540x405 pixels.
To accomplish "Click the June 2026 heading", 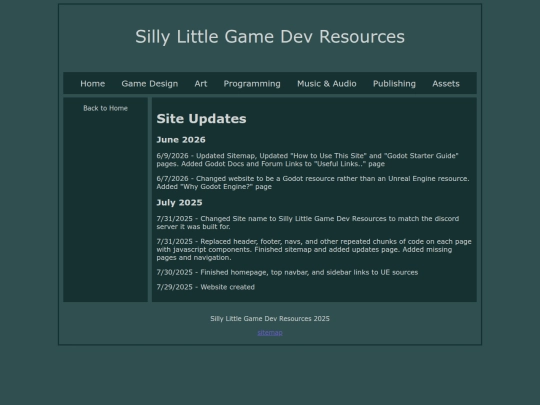I will pos(181,139).
